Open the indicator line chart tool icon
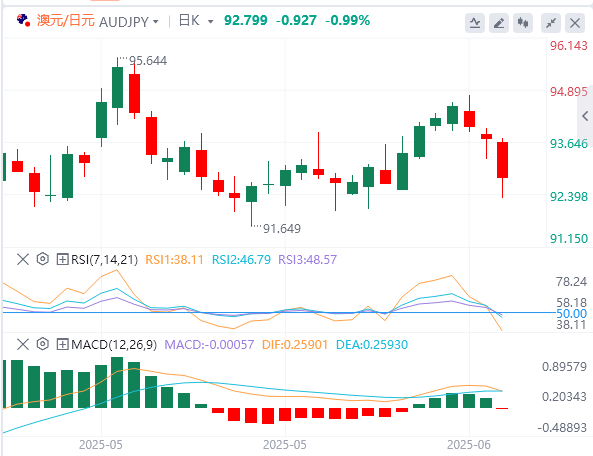The width and height of the screenshot is (593, 456). click(475, 23)
